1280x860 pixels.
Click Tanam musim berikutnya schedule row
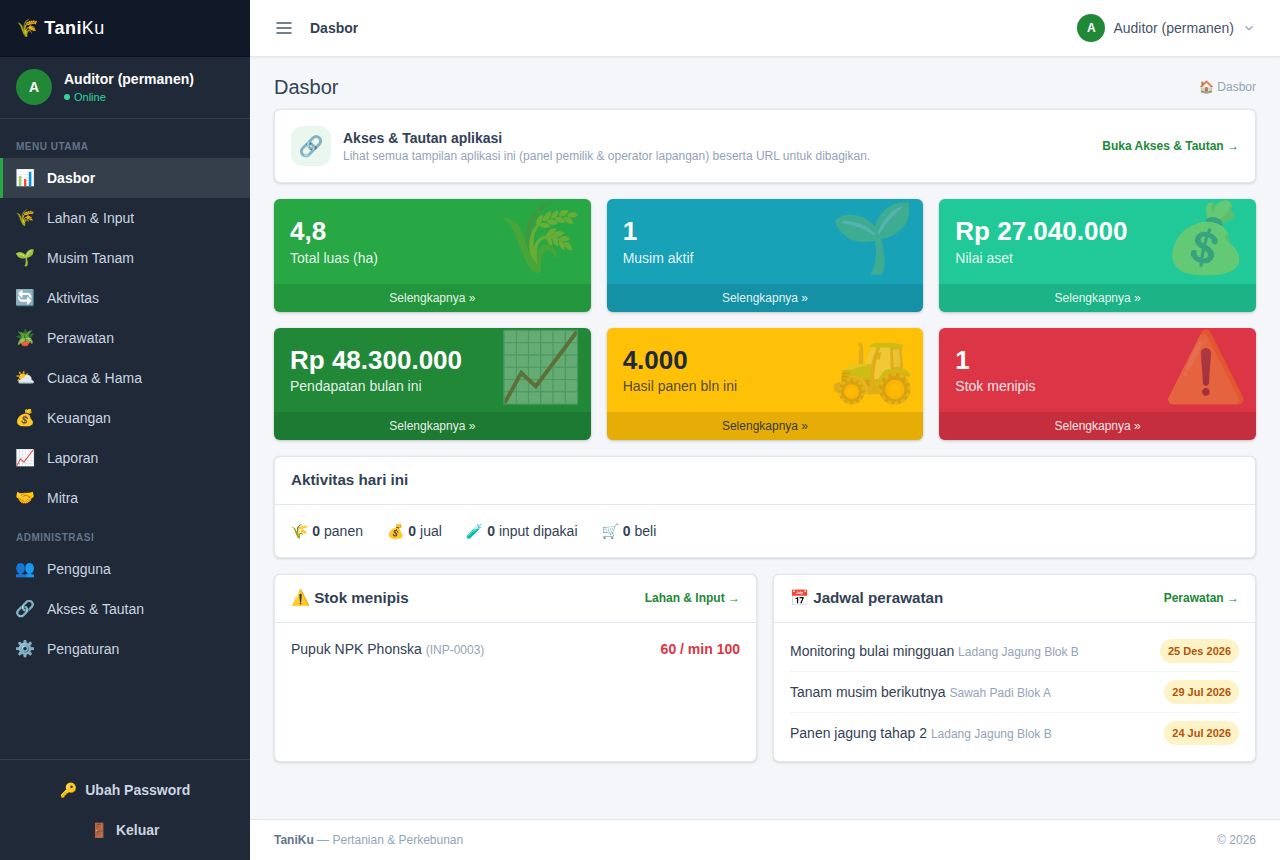tap(1014, 692)
